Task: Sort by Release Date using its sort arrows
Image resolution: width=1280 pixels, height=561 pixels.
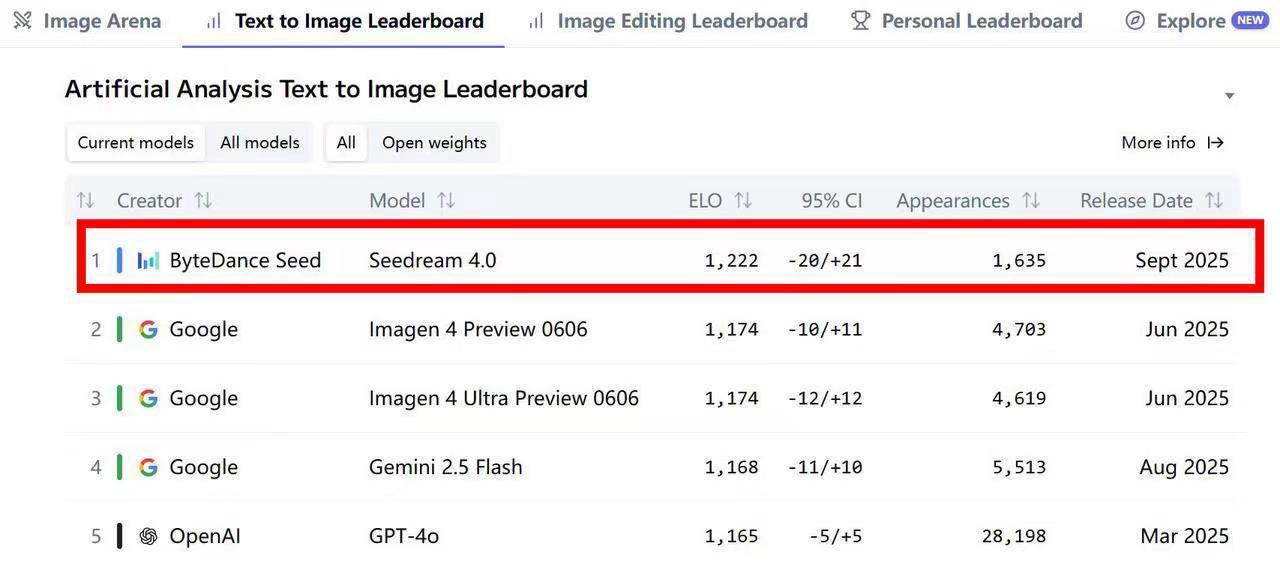Action: click(x=1214, y=200)
